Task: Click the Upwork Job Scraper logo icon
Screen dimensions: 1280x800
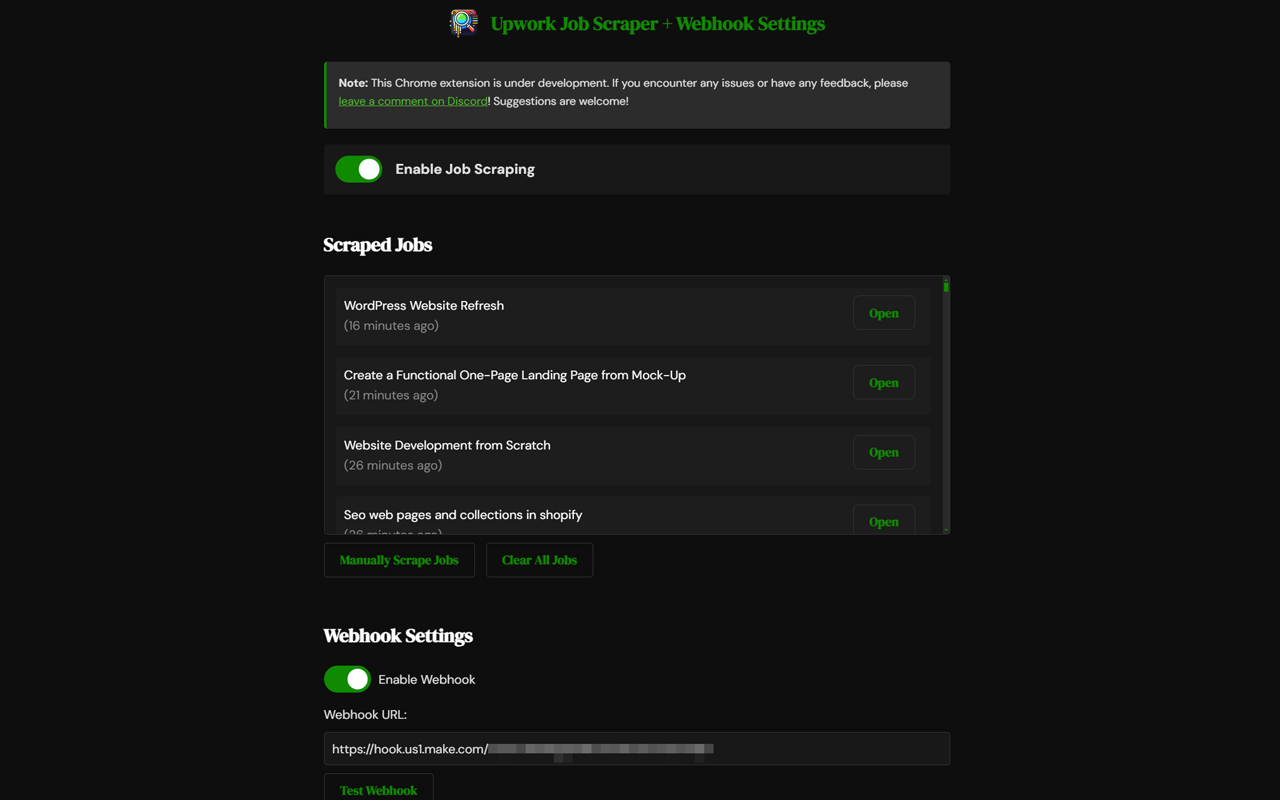Action: [463, 23]
